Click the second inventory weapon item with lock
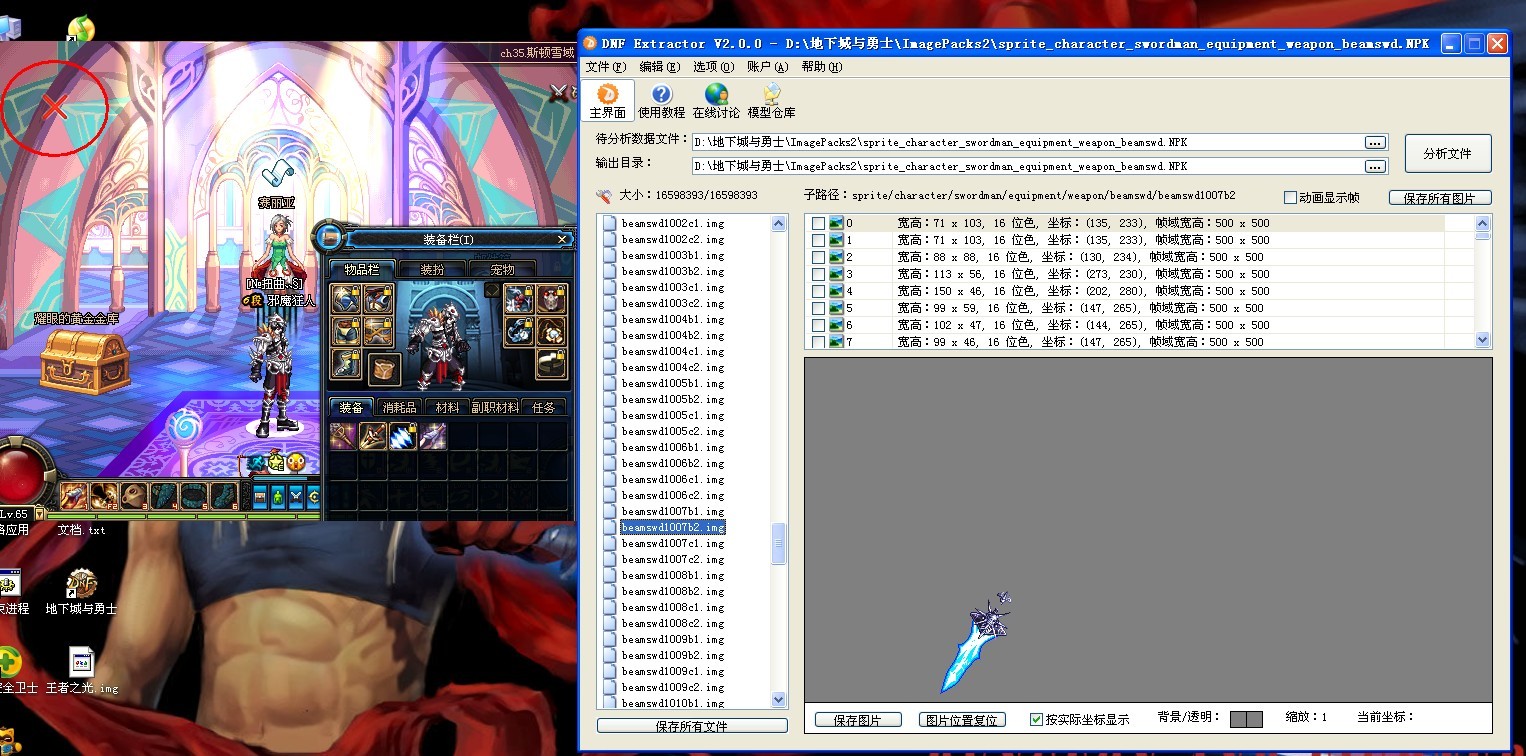The width and height of the screenshot is (1526, 756). pyautogui.click(x=373, y=436)
